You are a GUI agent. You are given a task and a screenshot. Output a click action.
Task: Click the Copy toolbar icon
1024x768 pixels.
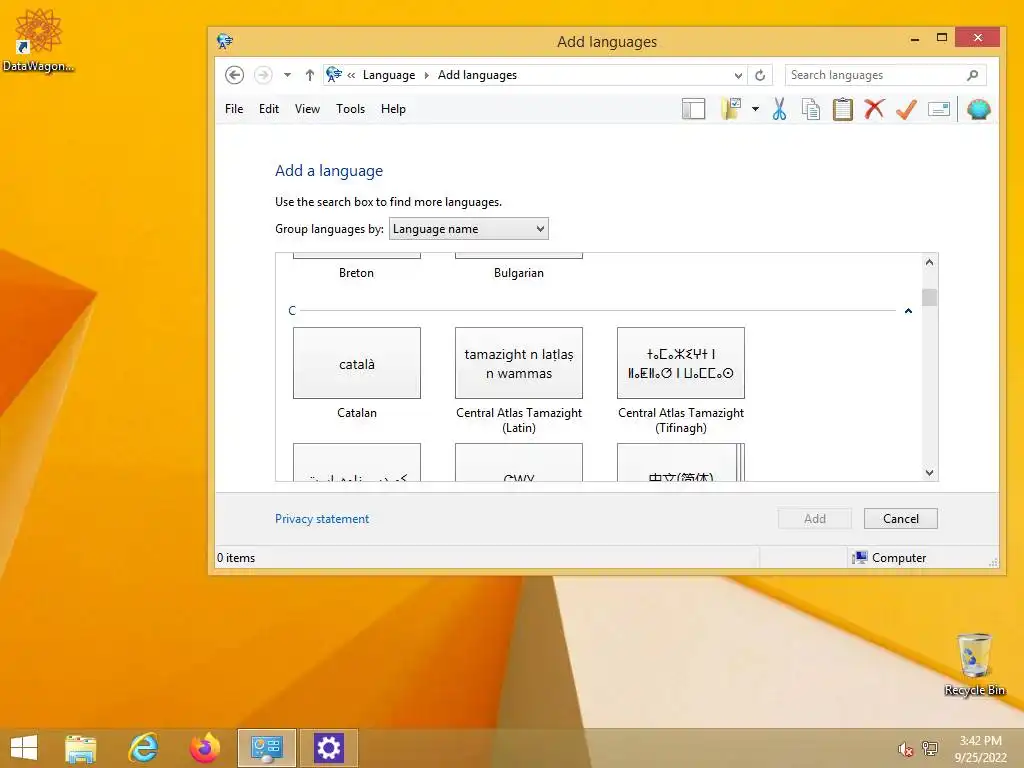pos(810,109)
